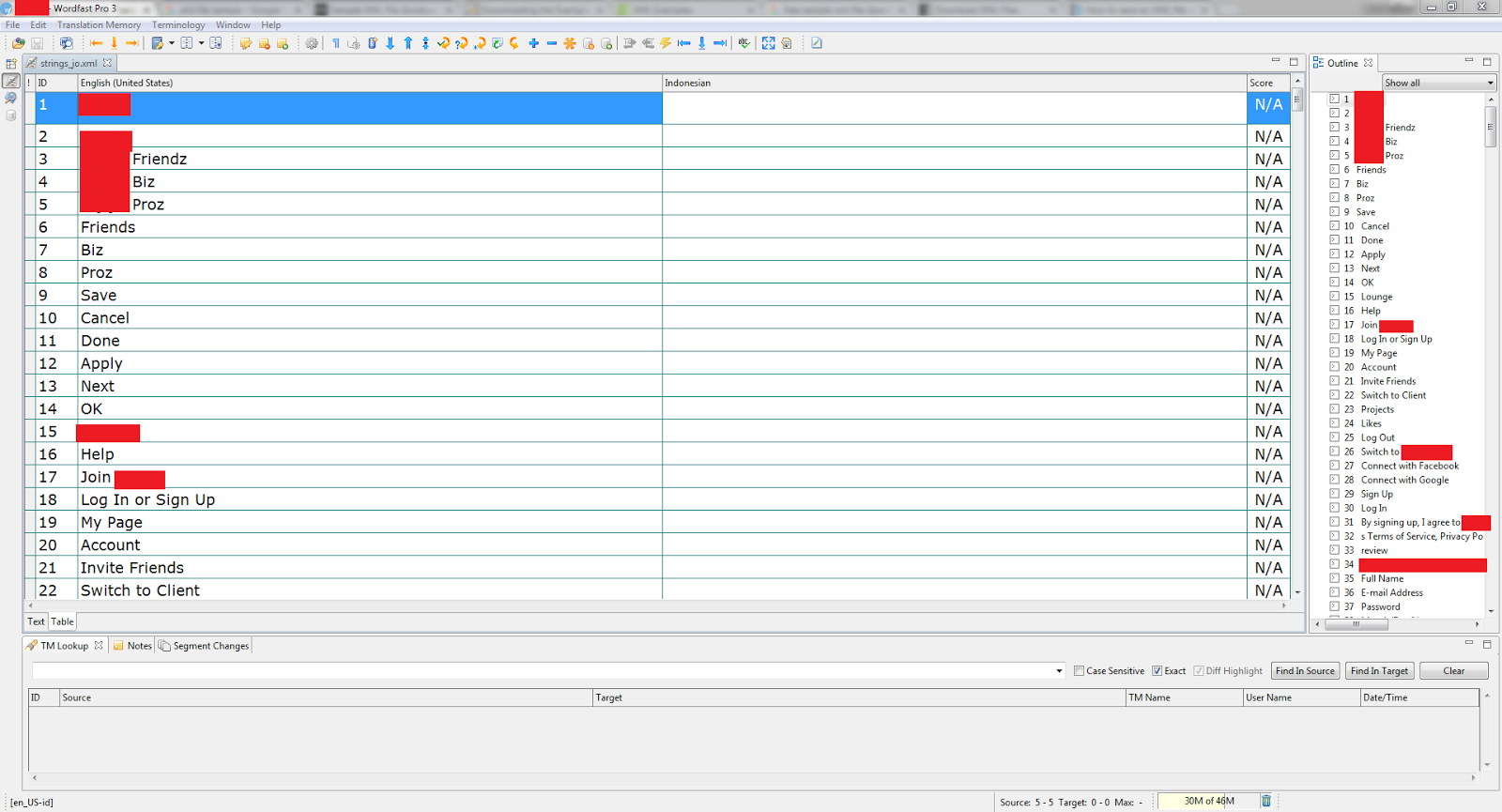
Task: Click the blue left arrow with bar icon
Action: coord(683,43)
